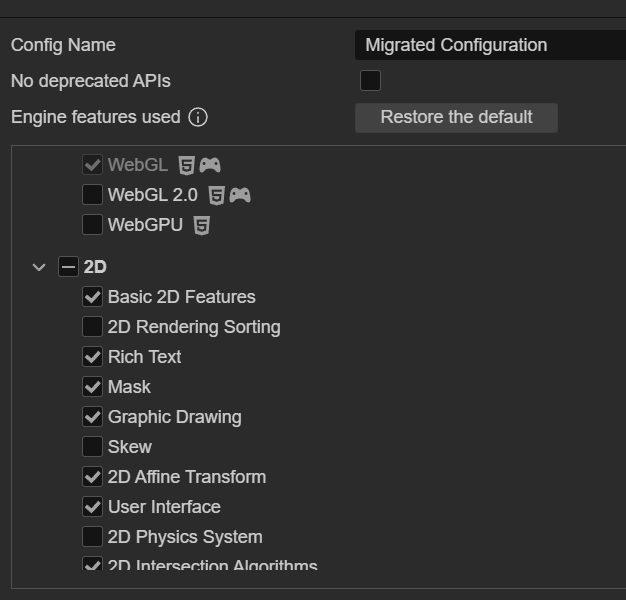Image resolution: width=626 pixels, height=600 pixels.
Task: Click the gamepad icon next to WebGL 2.0
Action: [x=240, y=195]
